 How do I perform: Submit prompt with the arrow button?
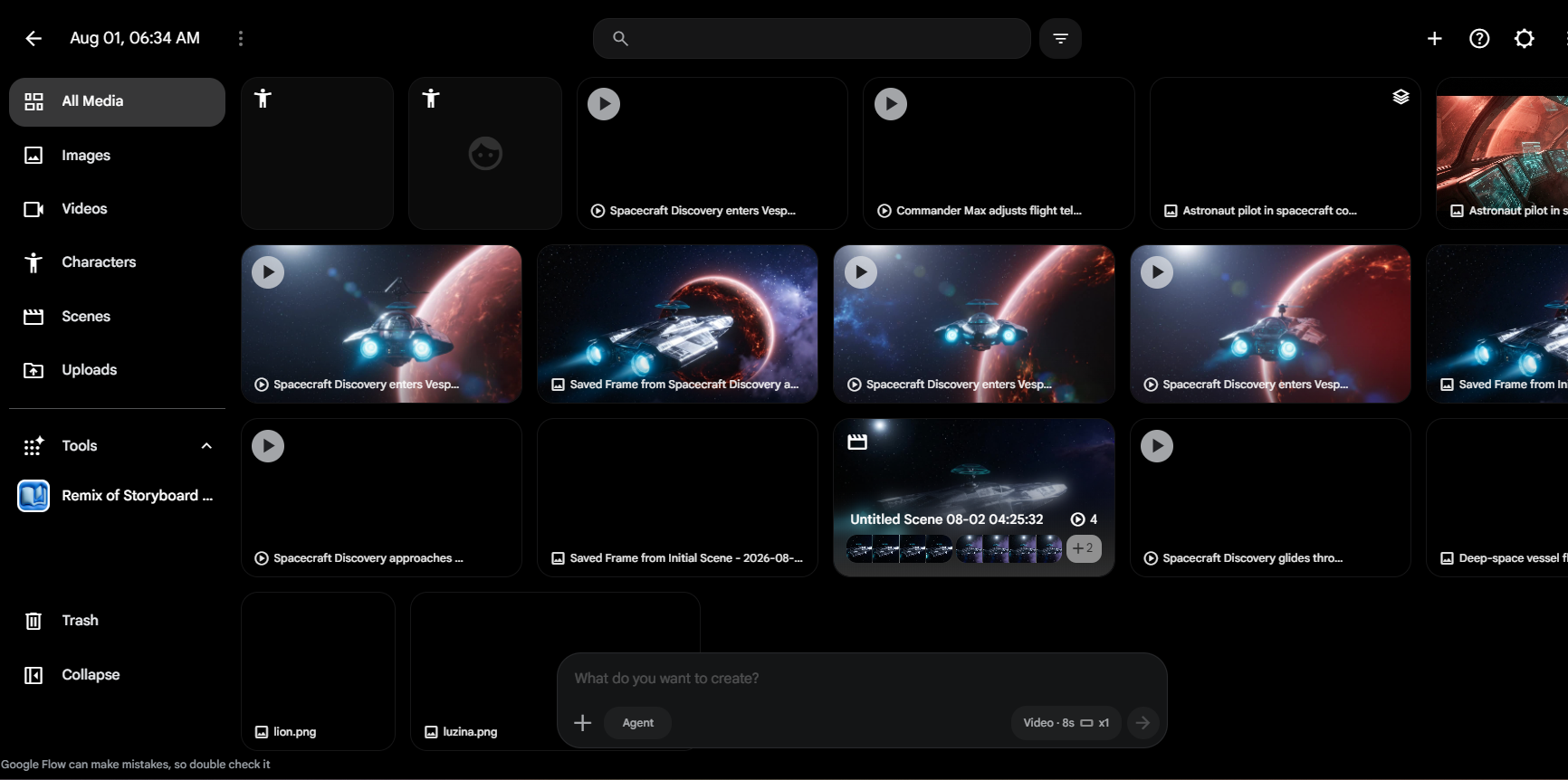pos(1143,723)
